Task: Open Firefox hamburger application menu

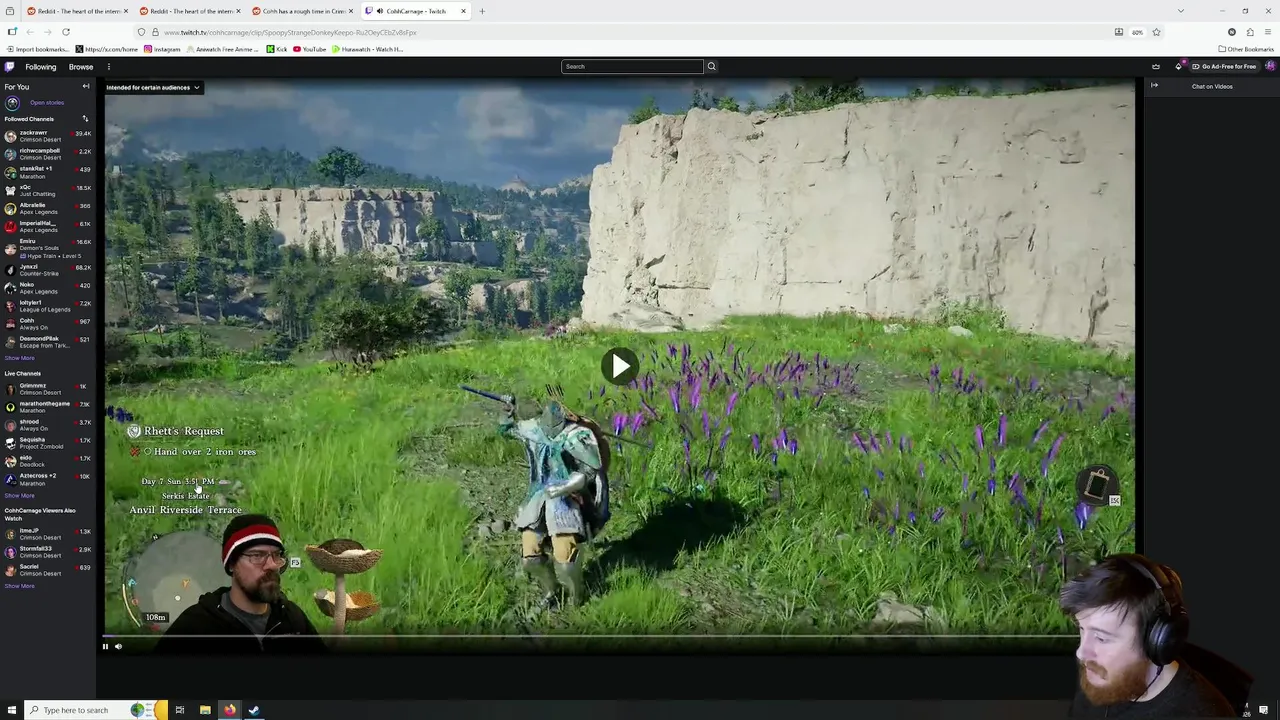Action: (x=1268, y=32)
